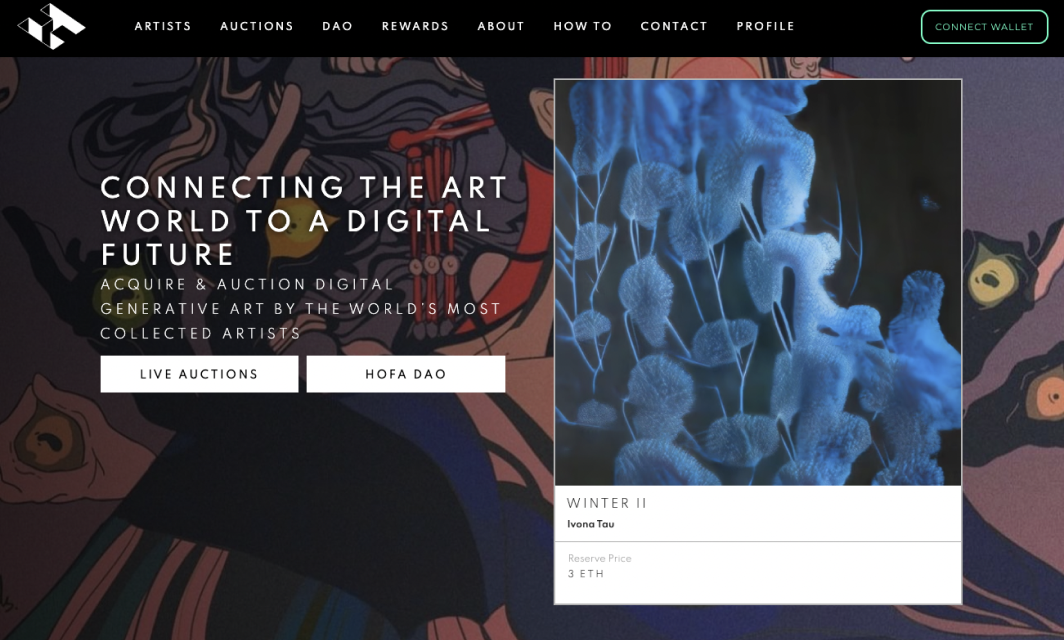The image size is (1064, 640).
Task: Click the Live Auctions button
Action: click(200, 374)
